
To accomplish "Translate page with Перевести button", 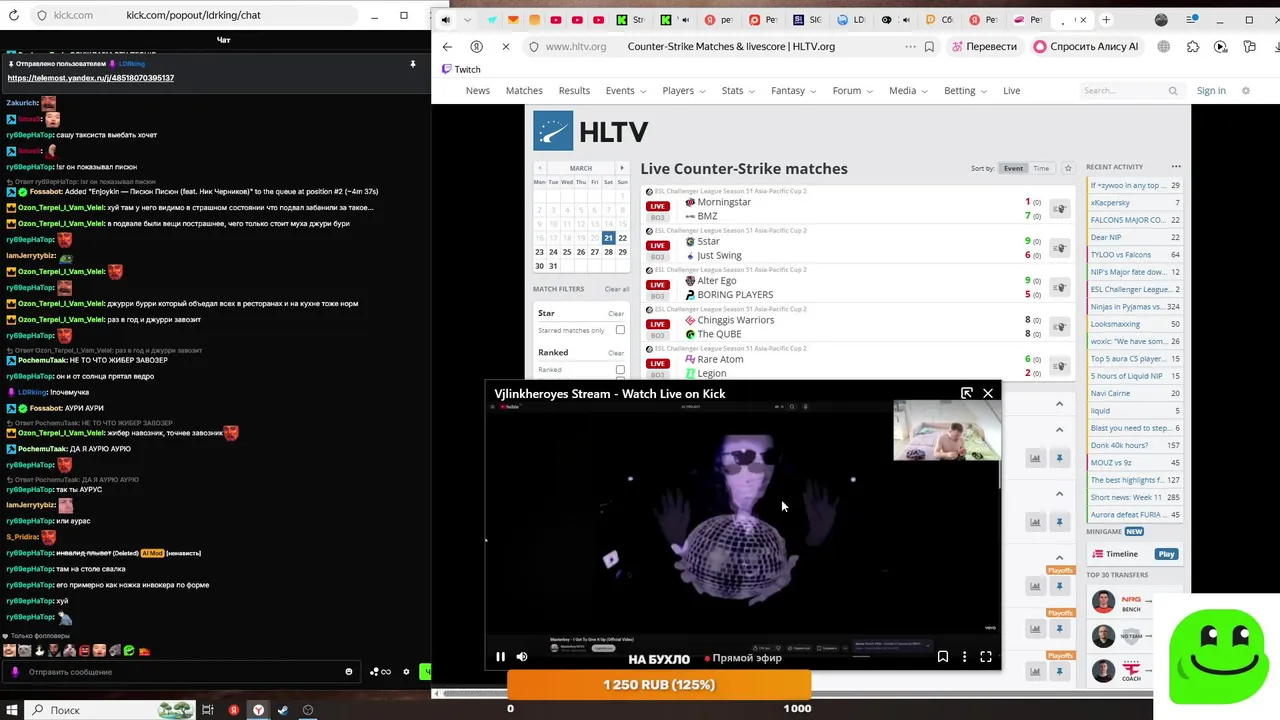I will (x=984, y=46).
